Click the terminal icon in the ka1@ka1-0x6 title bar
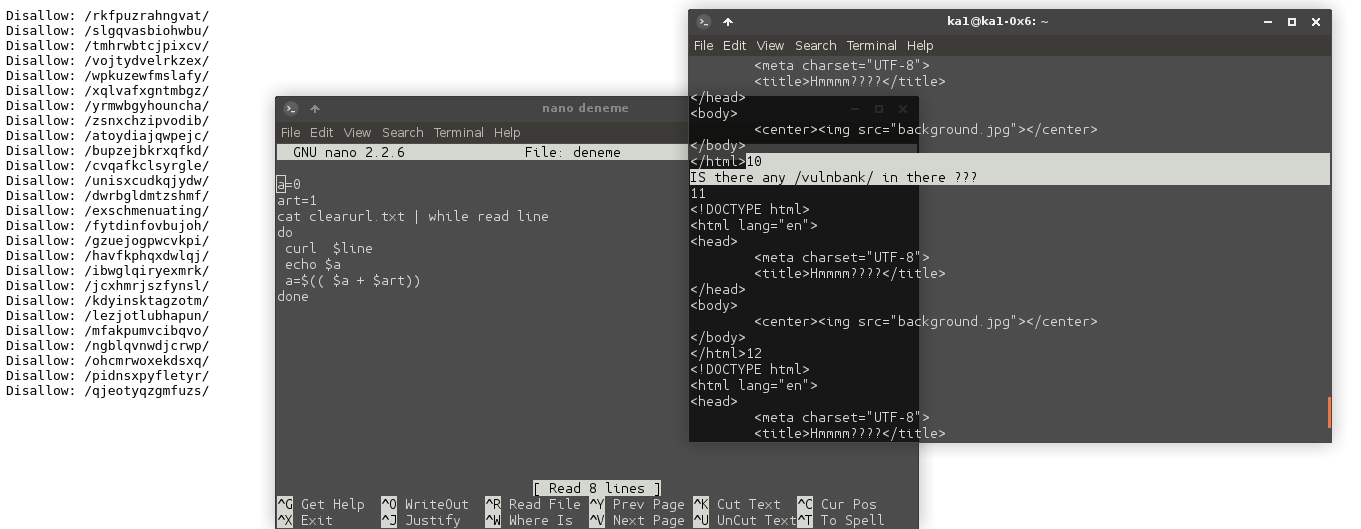Image resolution: width=1361 pixels, height=529 pixels. [x=704, y=22]
